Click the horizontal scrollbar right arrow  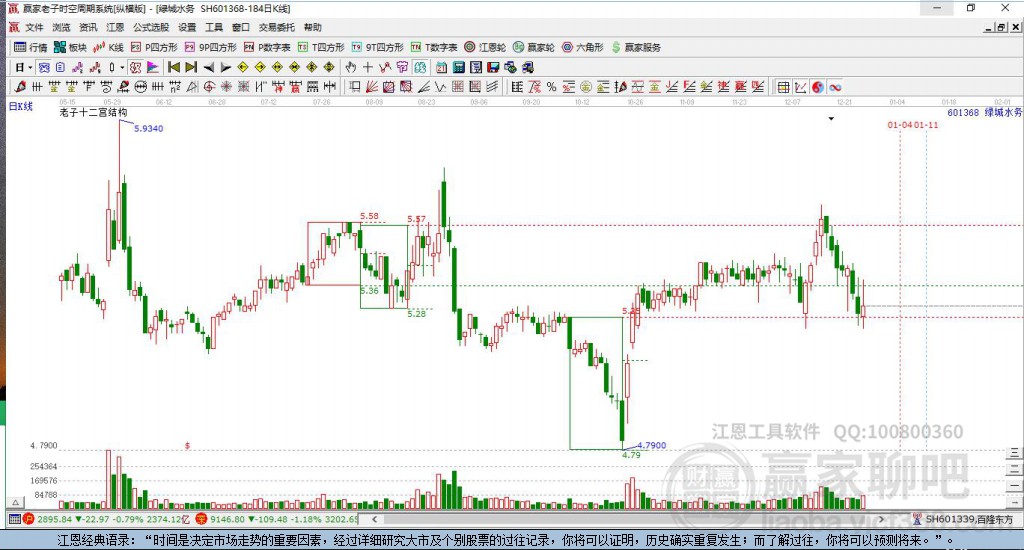[881, 519]
